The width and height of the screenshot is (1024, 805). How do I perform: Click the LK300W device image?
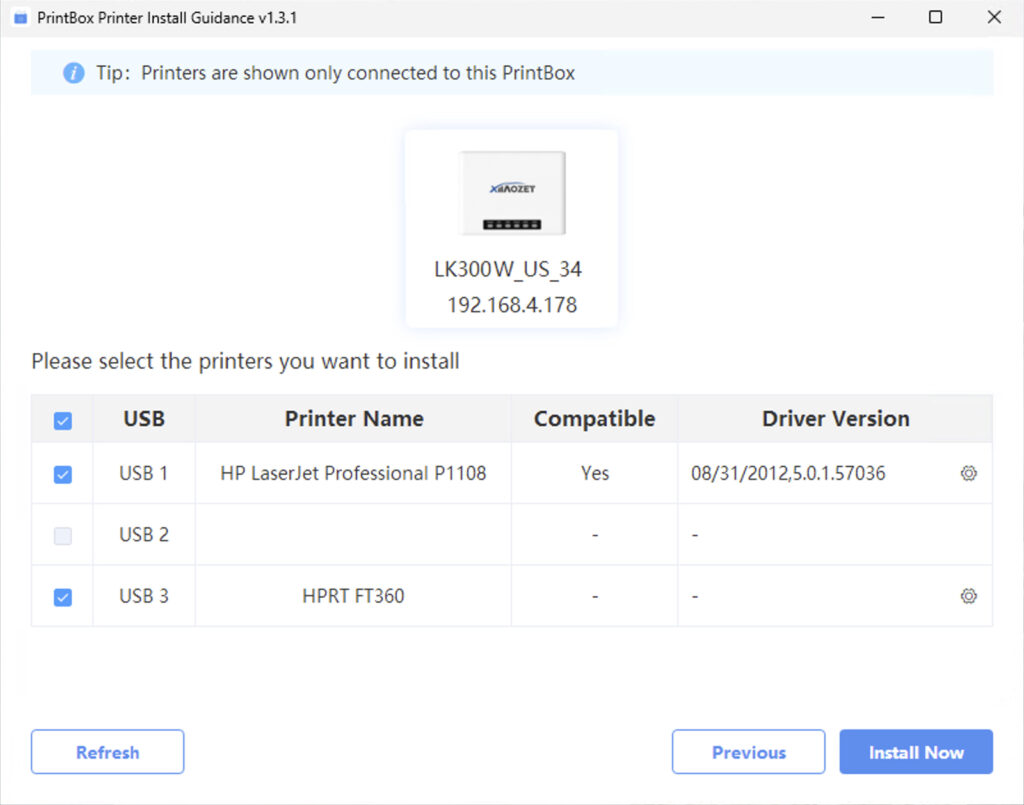[x=511, y=193]
